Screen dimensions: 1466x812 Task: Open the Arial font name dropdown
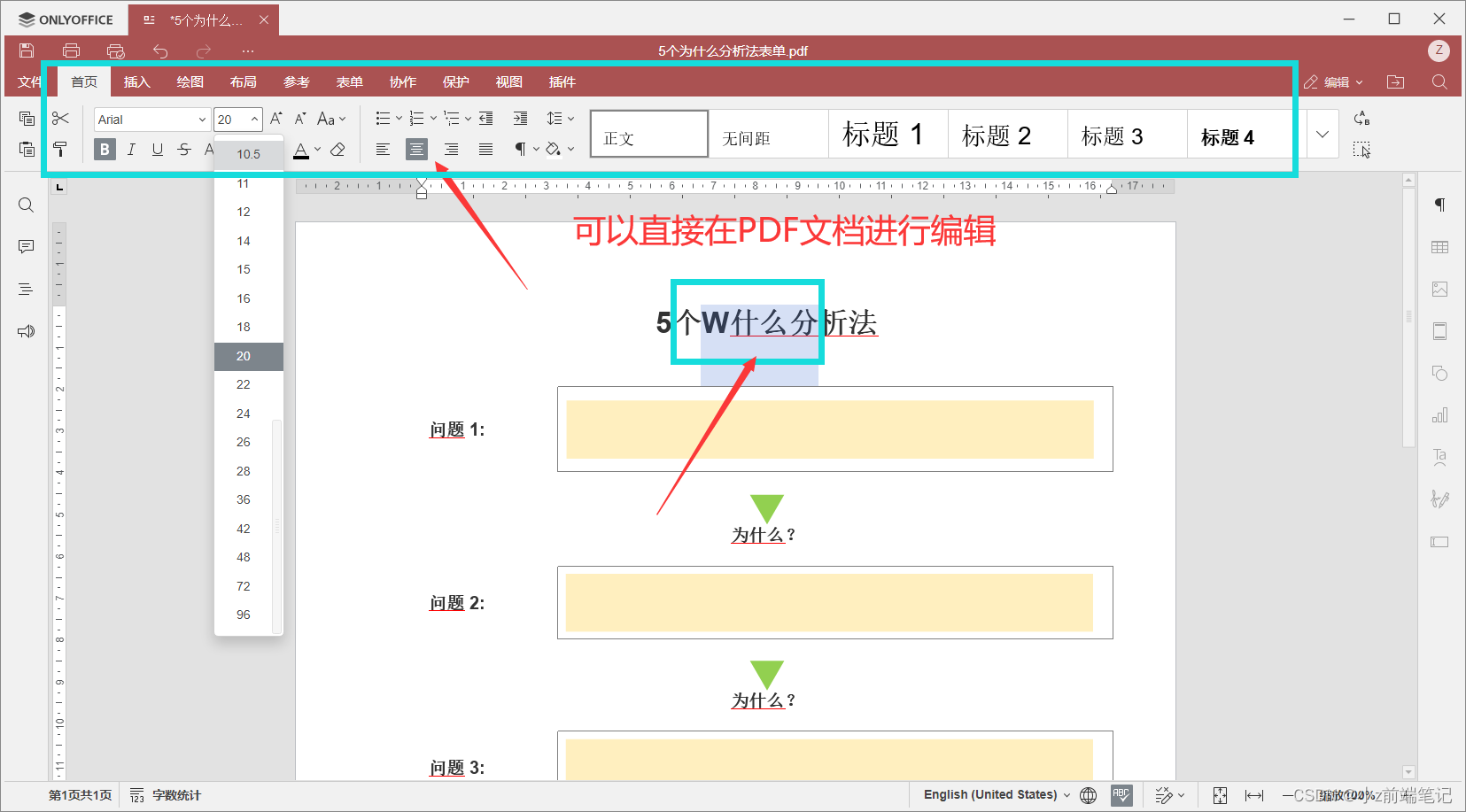pyautogui.click(x=202, y=120)
